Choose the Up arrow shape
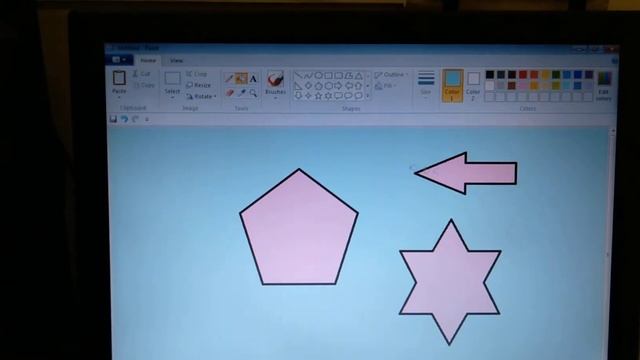The image size is (640, 360). pos(358,86)
